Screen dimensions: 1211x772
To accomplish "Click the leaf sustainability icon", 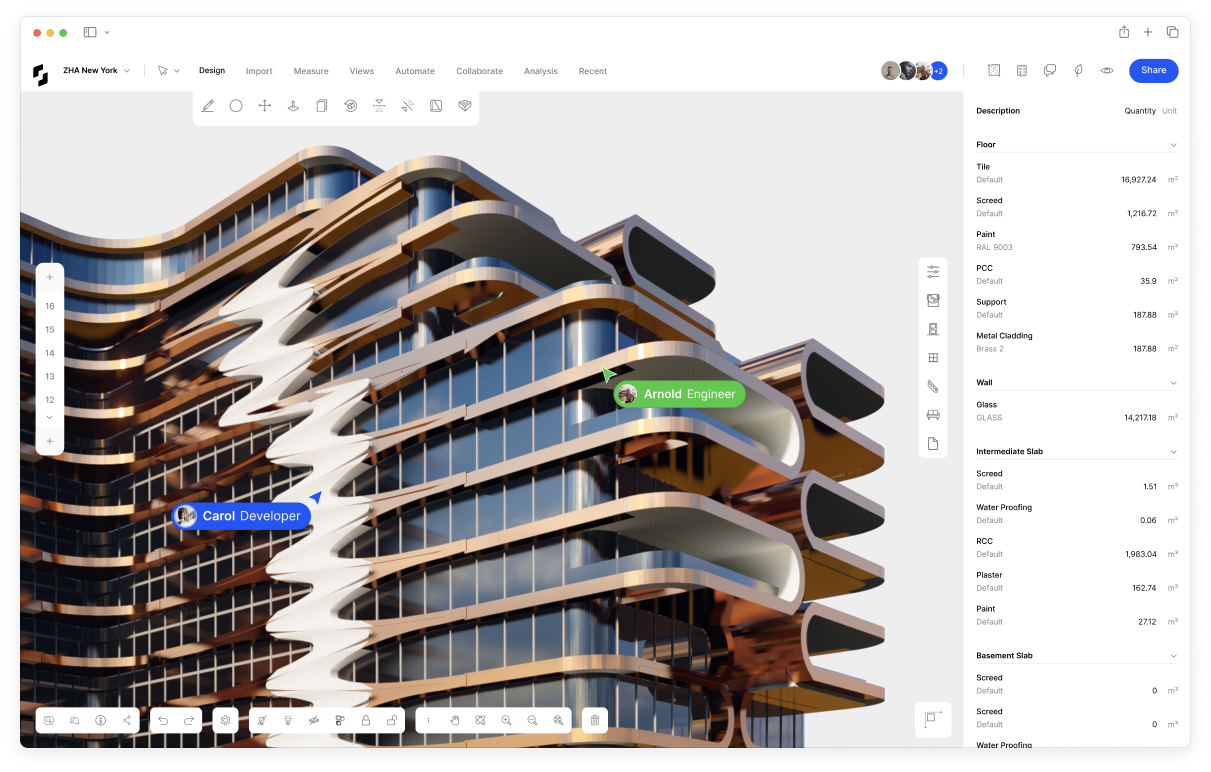I will tap(1078, 71).
